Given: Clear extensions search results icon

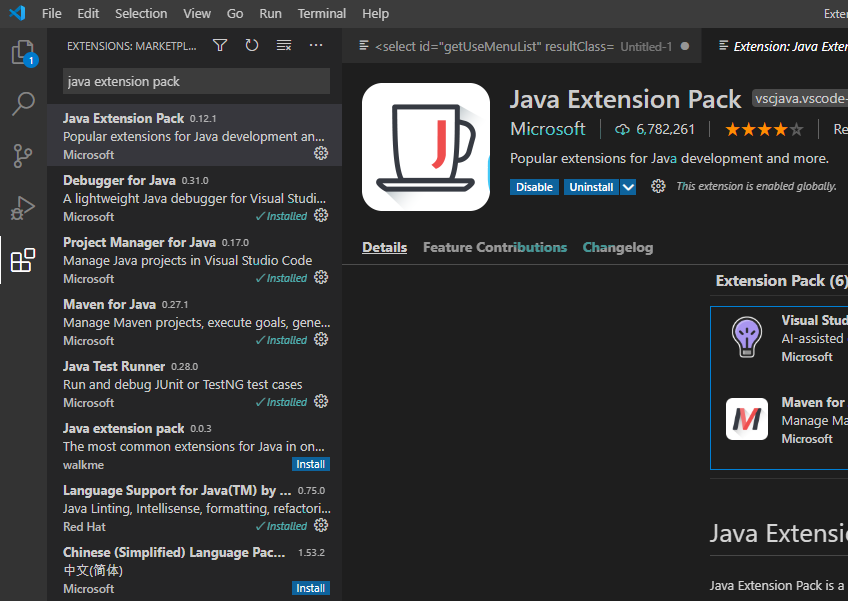Looking at the screenshot, I should tap(284, 45).
